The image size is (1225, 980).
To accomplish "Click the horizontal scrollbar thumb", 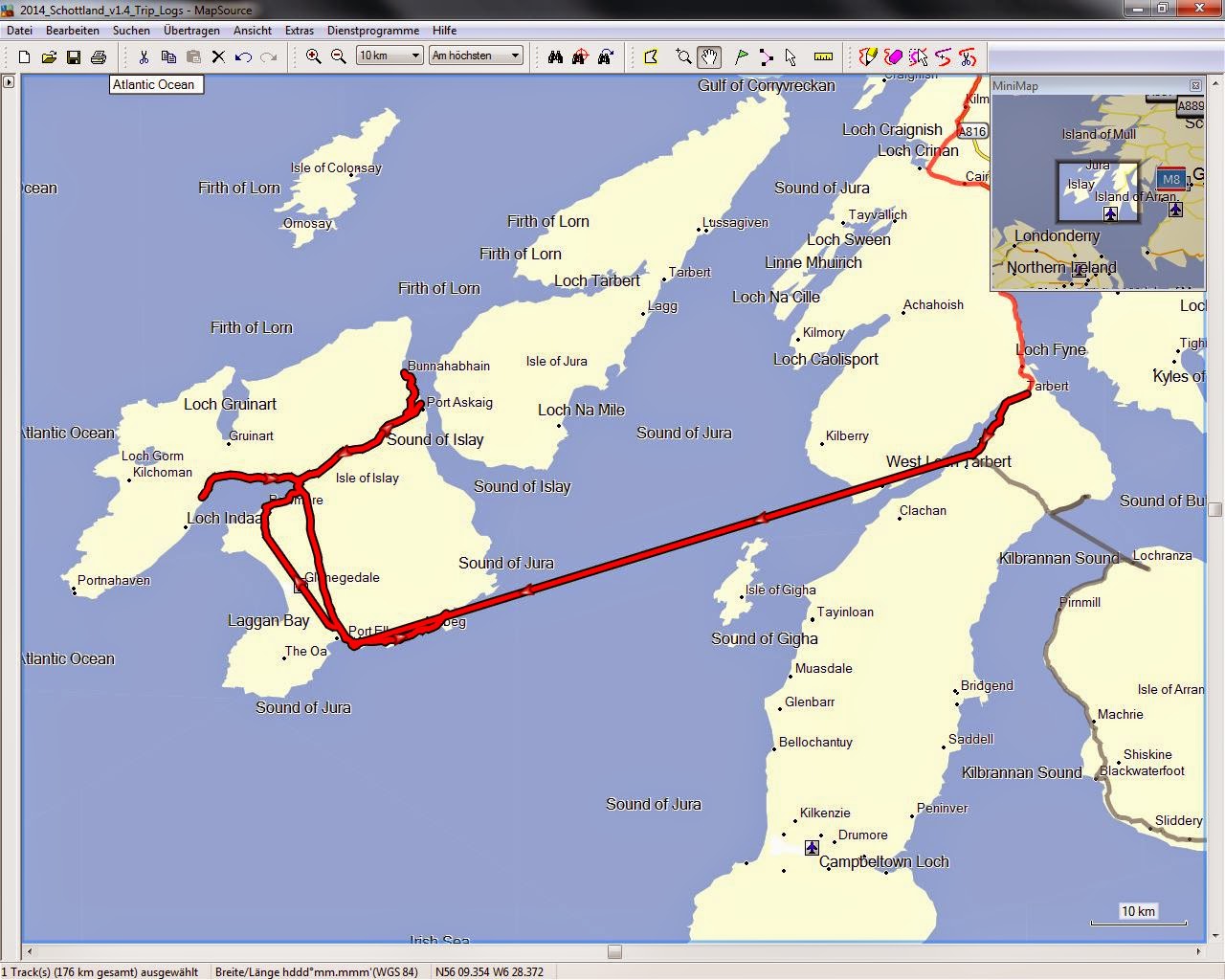I will coord(614,951).
